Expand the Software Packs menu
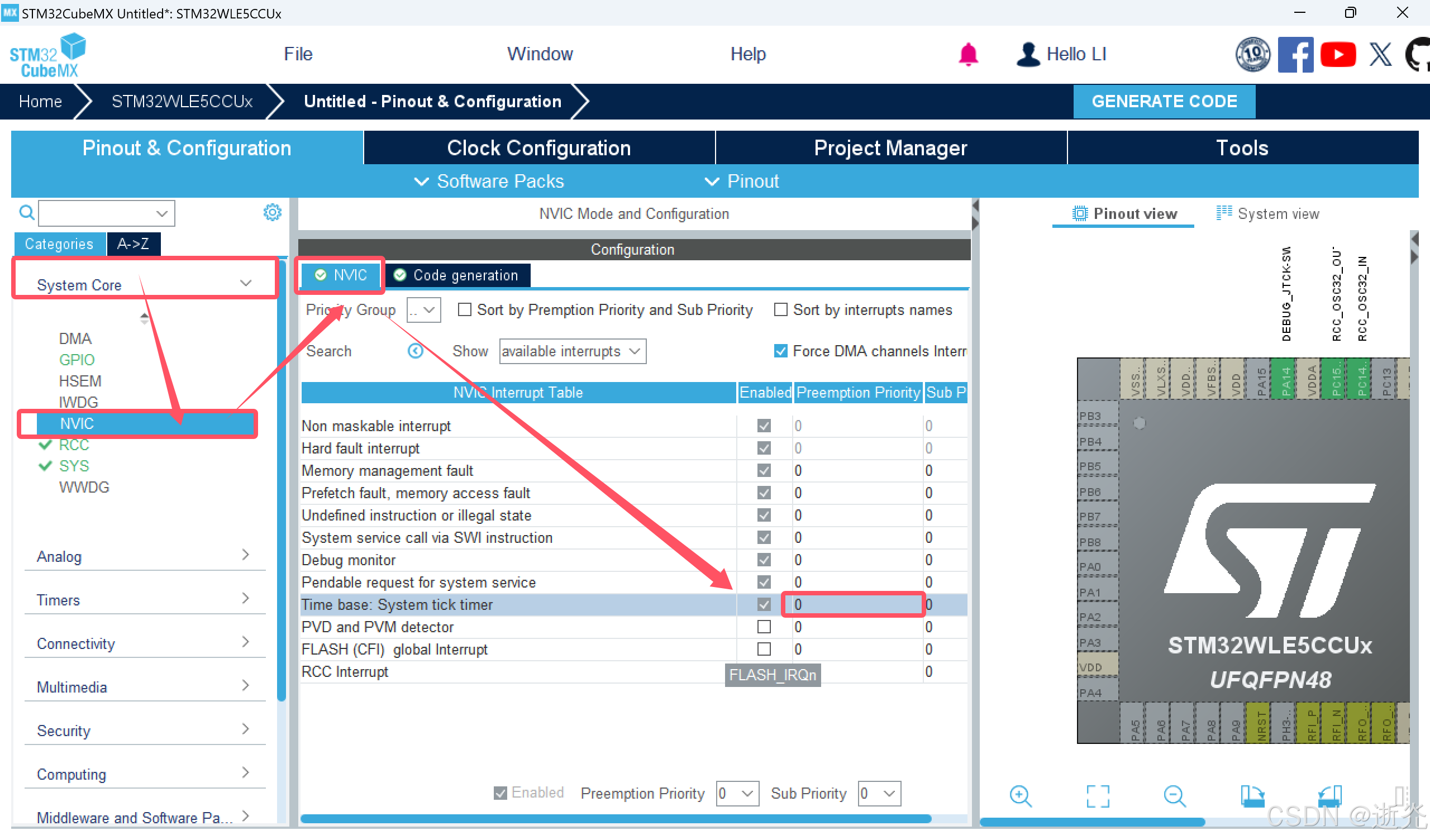This screenshot has width=1430, height=840. pos(489,181)
